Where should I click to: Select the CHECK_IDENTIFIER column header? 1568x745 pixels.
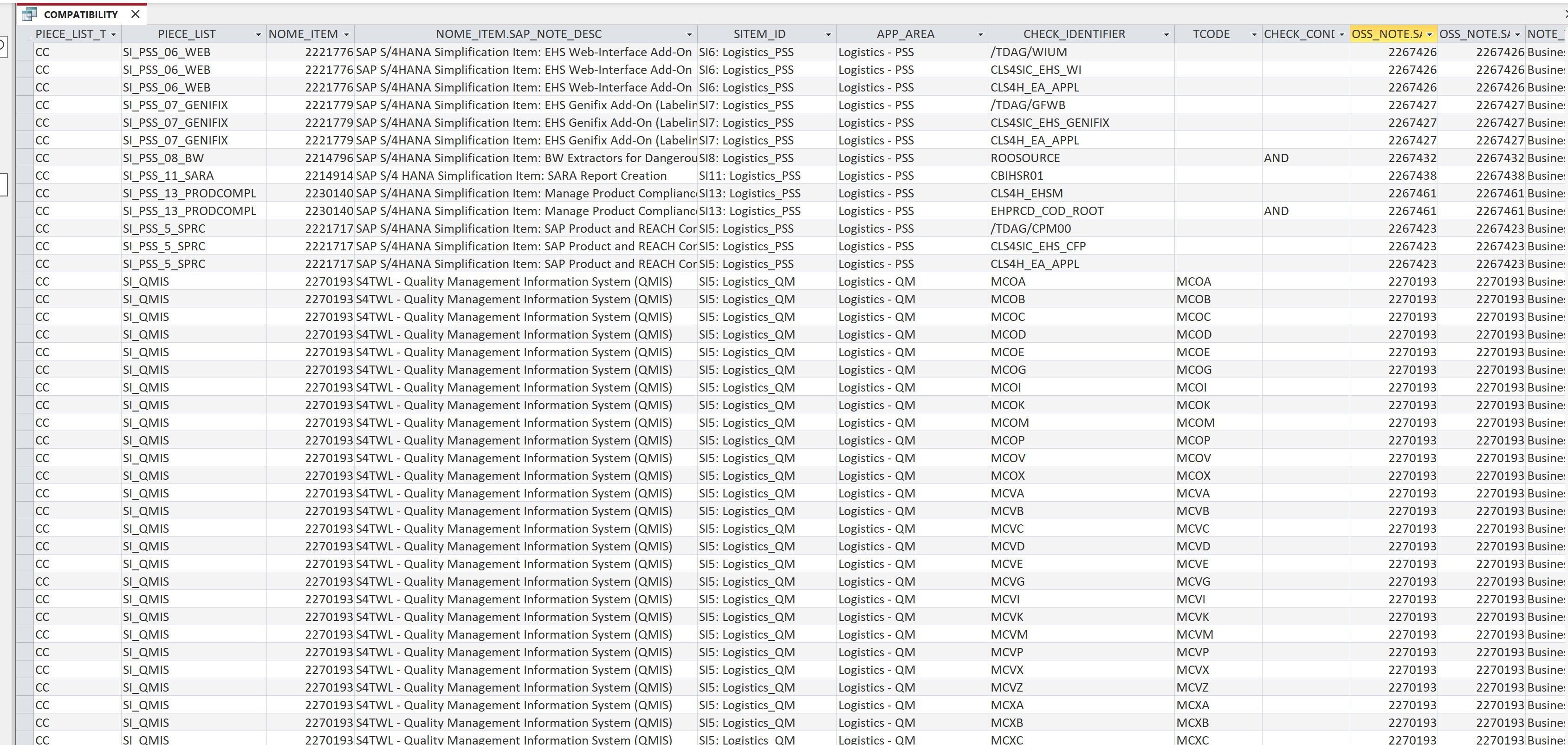1074,34
